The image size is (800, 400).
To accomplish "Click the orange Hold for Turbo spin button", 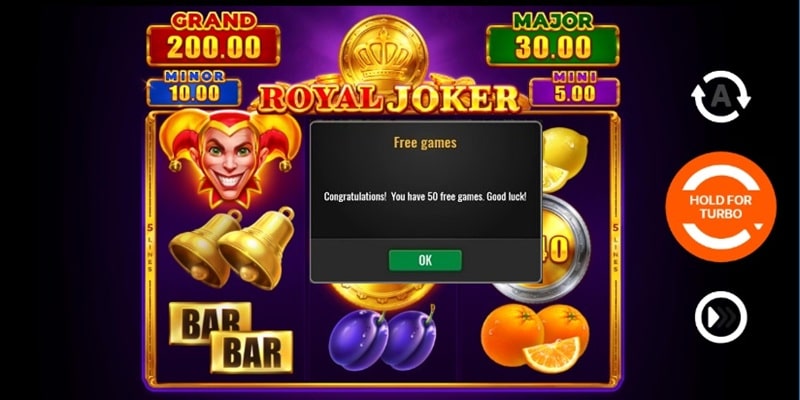I will click(720, 207).
